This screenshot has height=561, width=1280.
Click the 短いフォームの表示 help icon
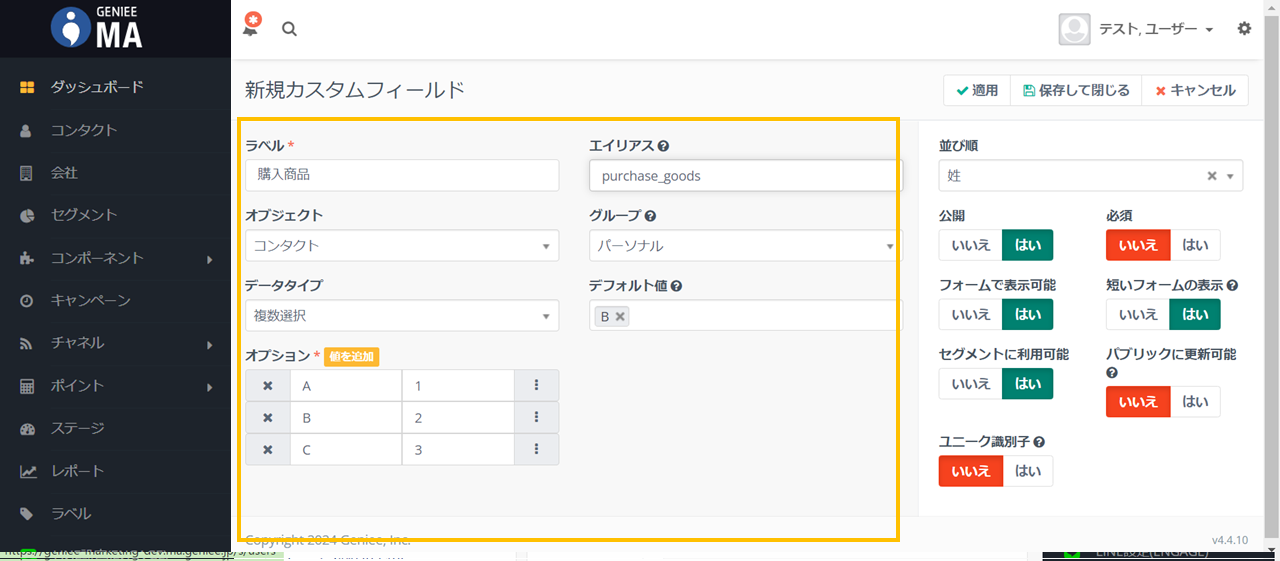point(1233,286)
